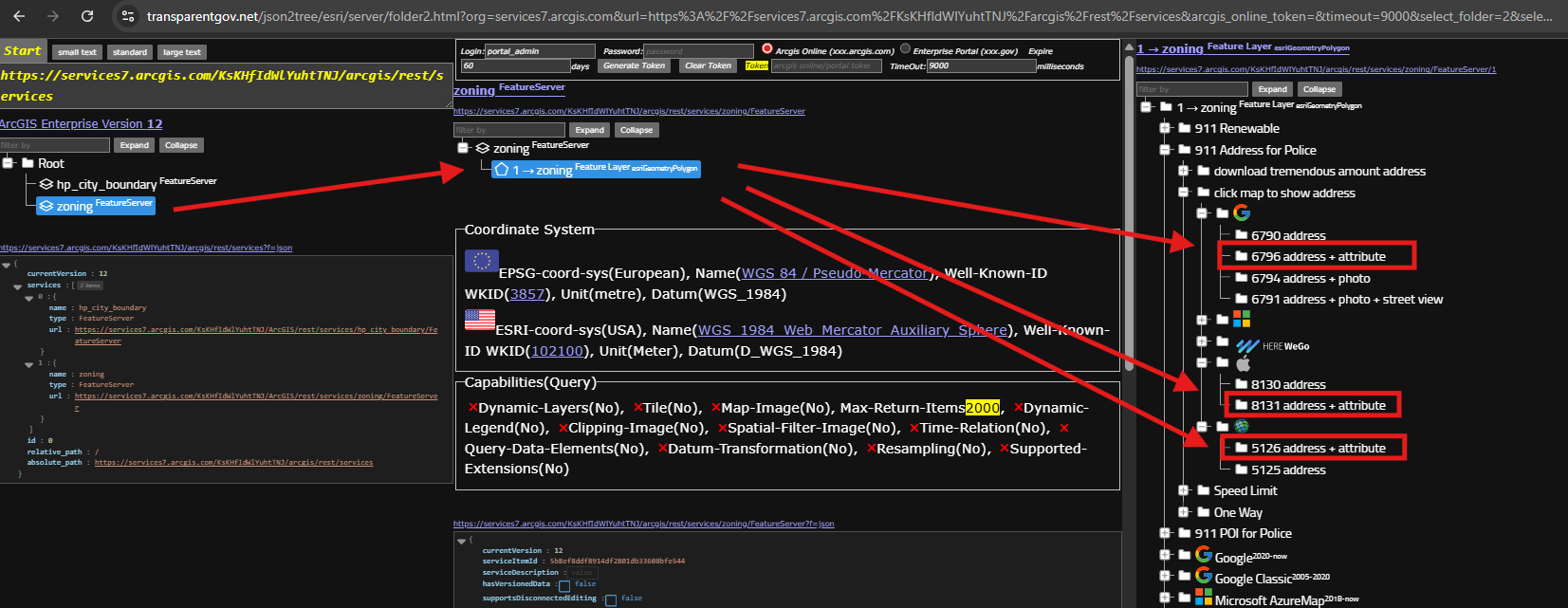
Task: Click the Apple logo folder in tree
Action: 1243,363
